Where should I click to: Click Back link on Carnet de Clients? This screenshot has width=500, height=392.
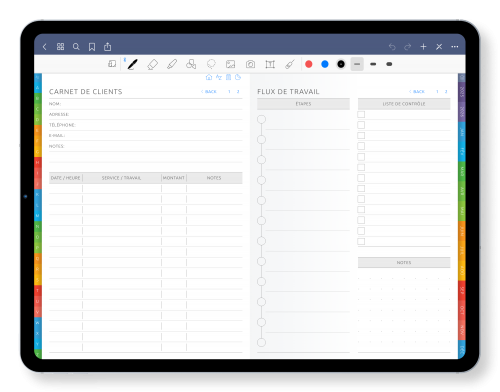(x=209, y=92)
